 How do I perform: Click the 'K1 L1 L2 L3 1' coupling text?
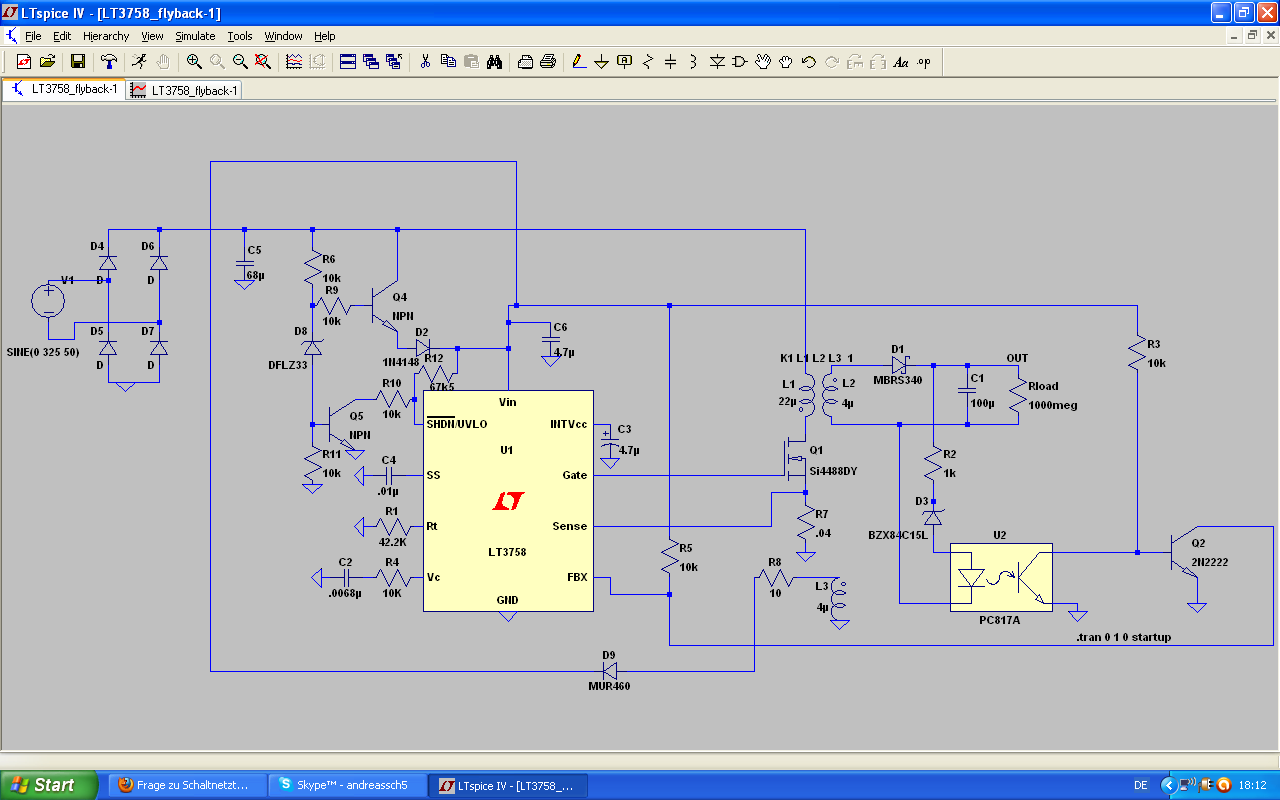[x=816, y=358]
